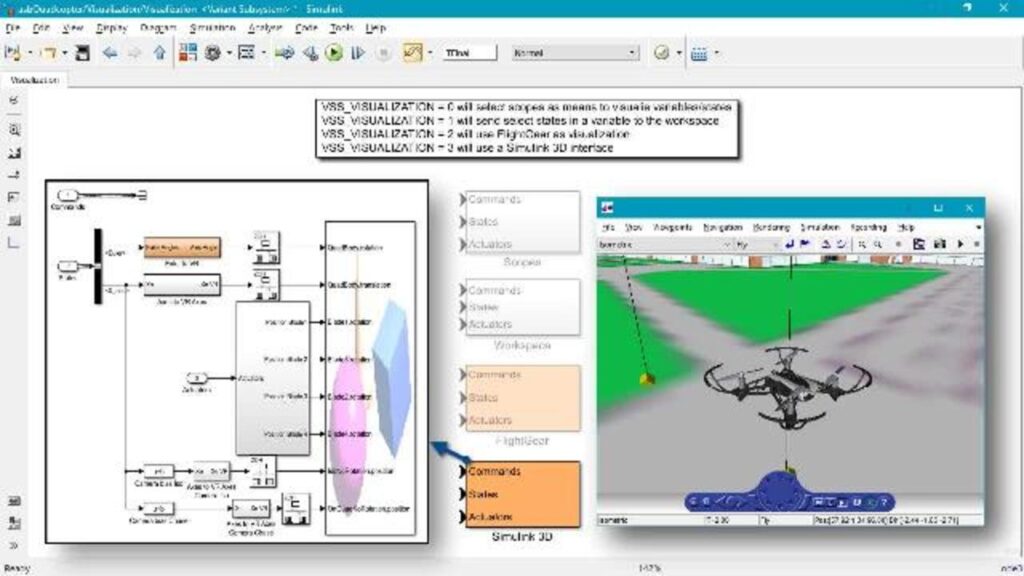
Task: Click the simulation stop time field
Action: 468,53
